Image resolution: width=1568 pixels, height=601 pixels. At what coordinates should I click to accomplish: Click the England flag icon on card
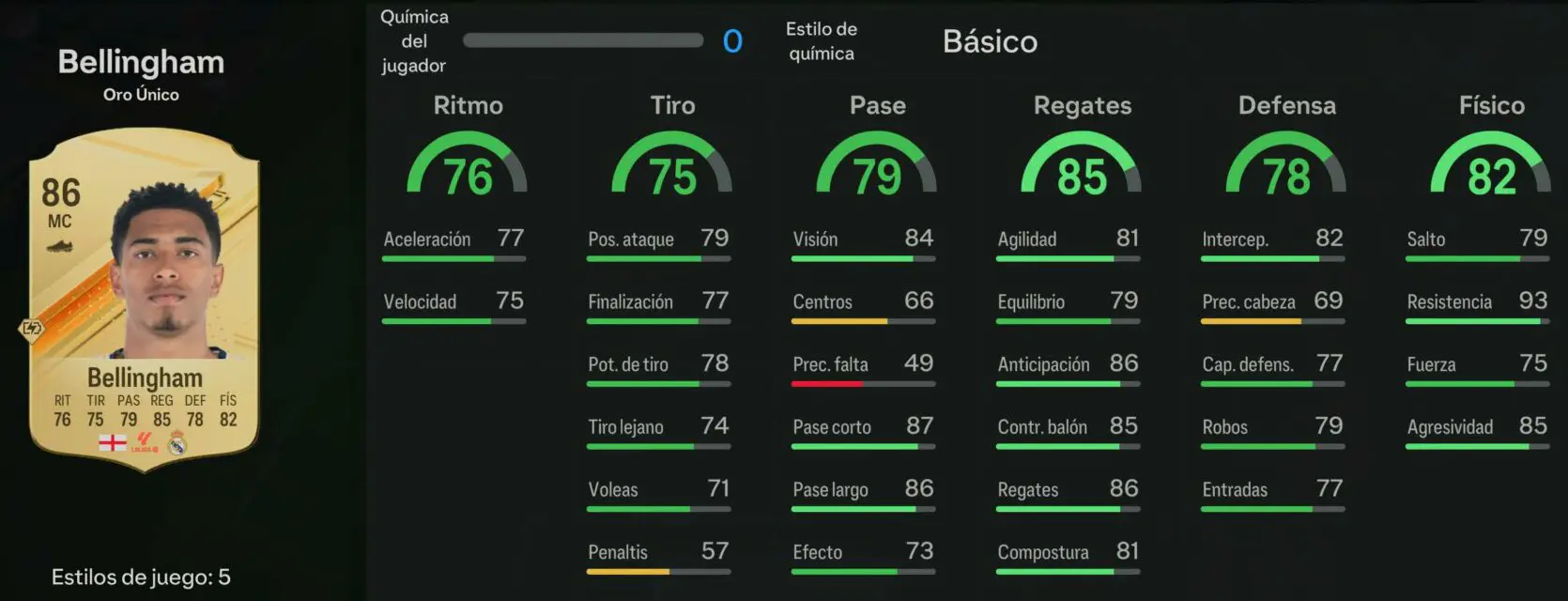pos(113,442)
